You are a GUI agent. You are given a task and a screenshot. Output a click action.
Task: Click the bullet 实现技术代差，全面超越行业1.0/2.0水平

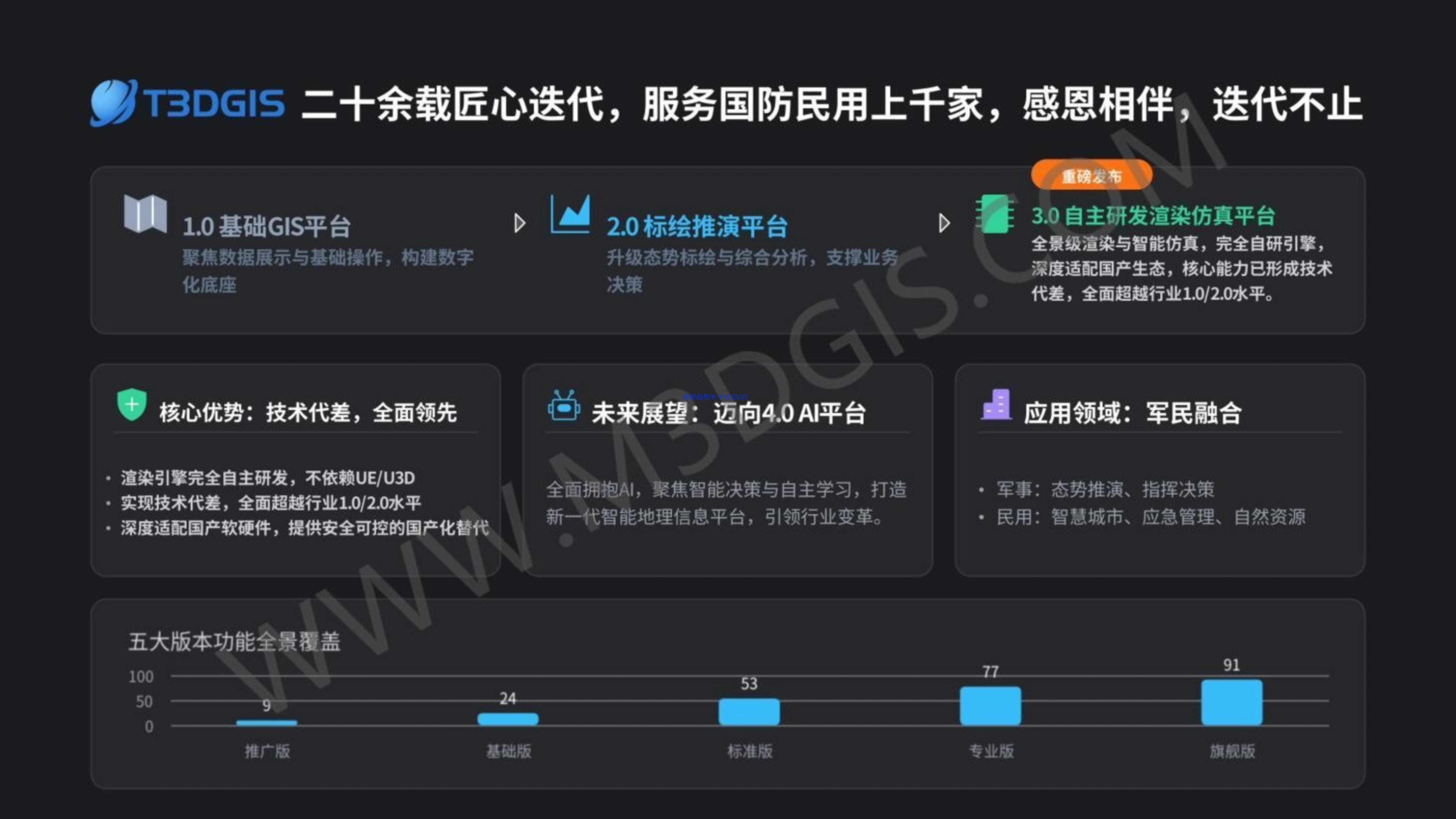271,503
